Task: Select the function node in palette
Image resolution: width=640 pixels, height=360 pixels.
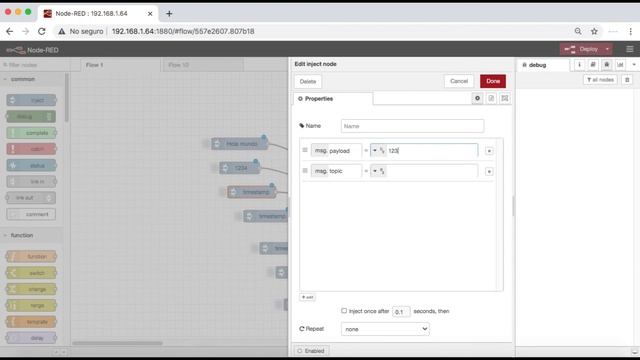Action: [x=31, y=256]
